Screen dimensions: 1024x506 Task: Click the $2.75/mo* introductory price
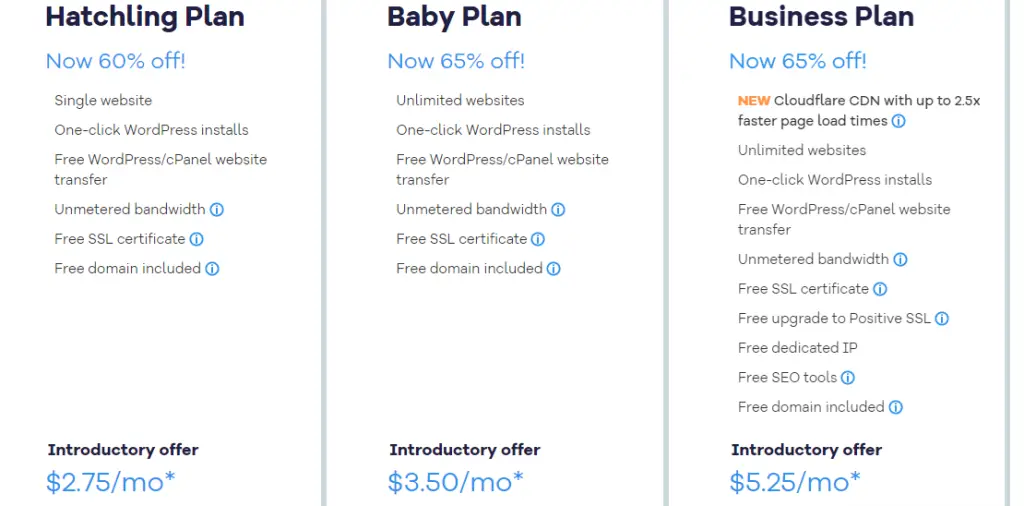tap(111, 482)
